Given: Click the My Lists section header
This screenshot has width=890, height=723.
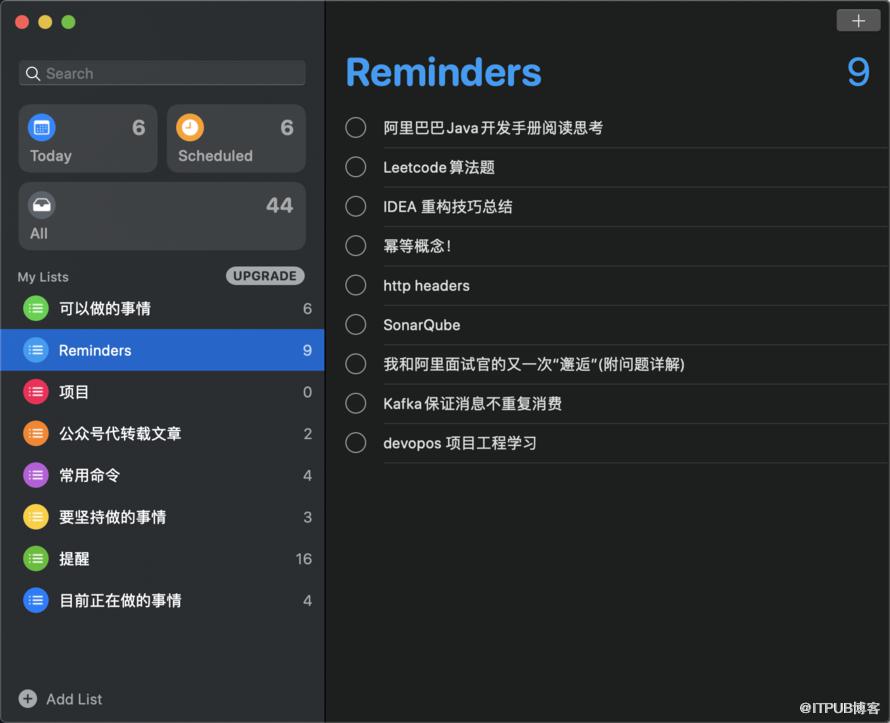Looking at the screenshot, I should coord(43,277).
